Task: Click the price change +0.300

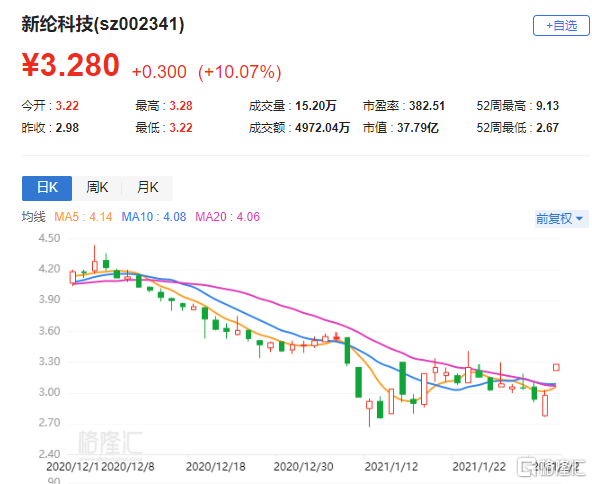Action: click(159, 72)
